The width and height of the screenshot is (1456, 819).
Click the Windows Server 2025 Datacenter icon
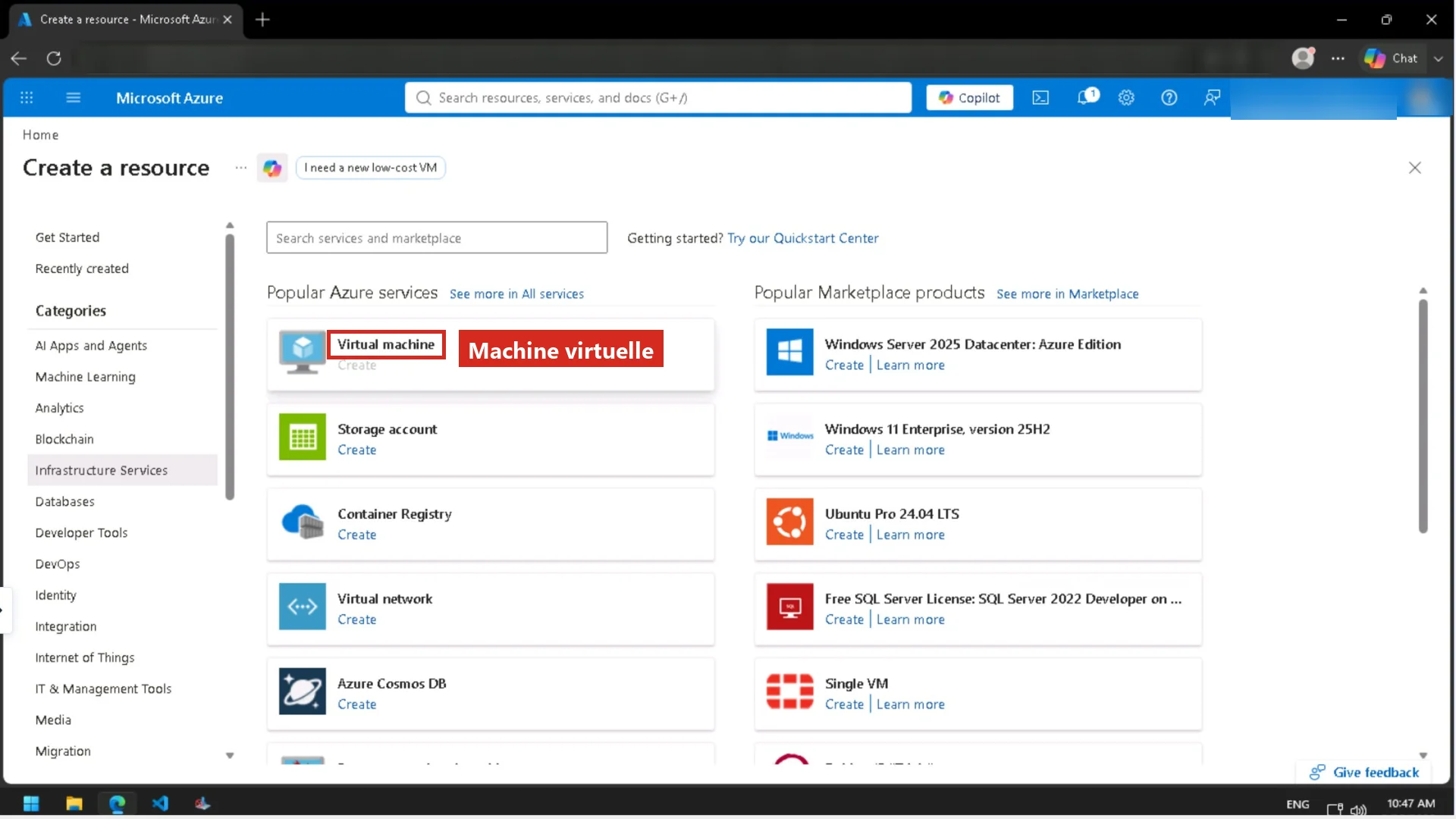click(x=789, y=352)
